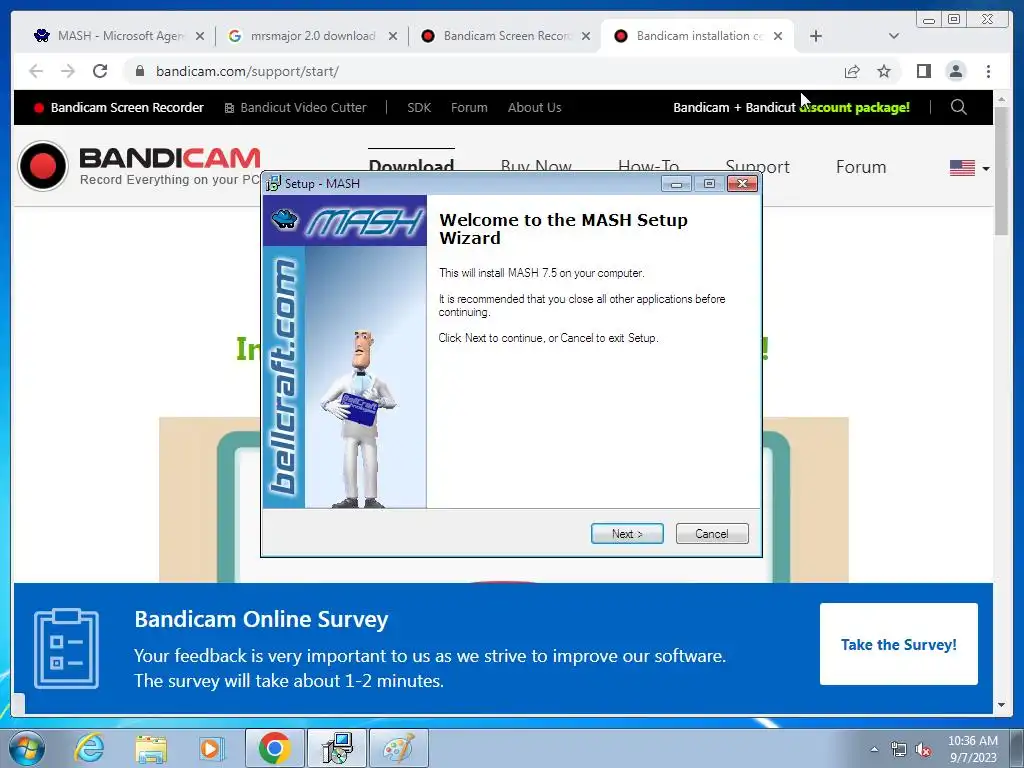Image resolution: width=1024 pixels, height=768 pixels.
Task: Open the Download menu on Bandicam site
Action: click(411, 166)
